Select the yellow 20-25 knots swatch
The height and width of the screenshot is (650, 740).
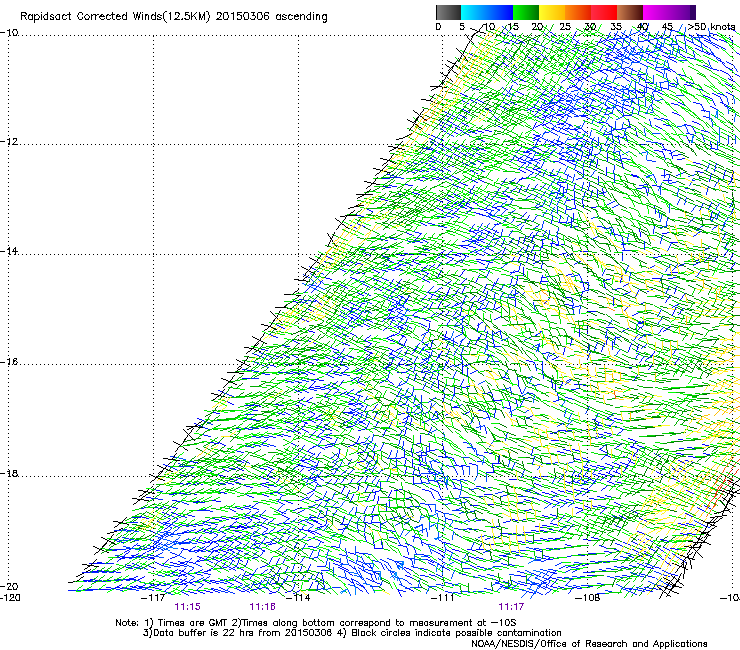click(552, 12)
